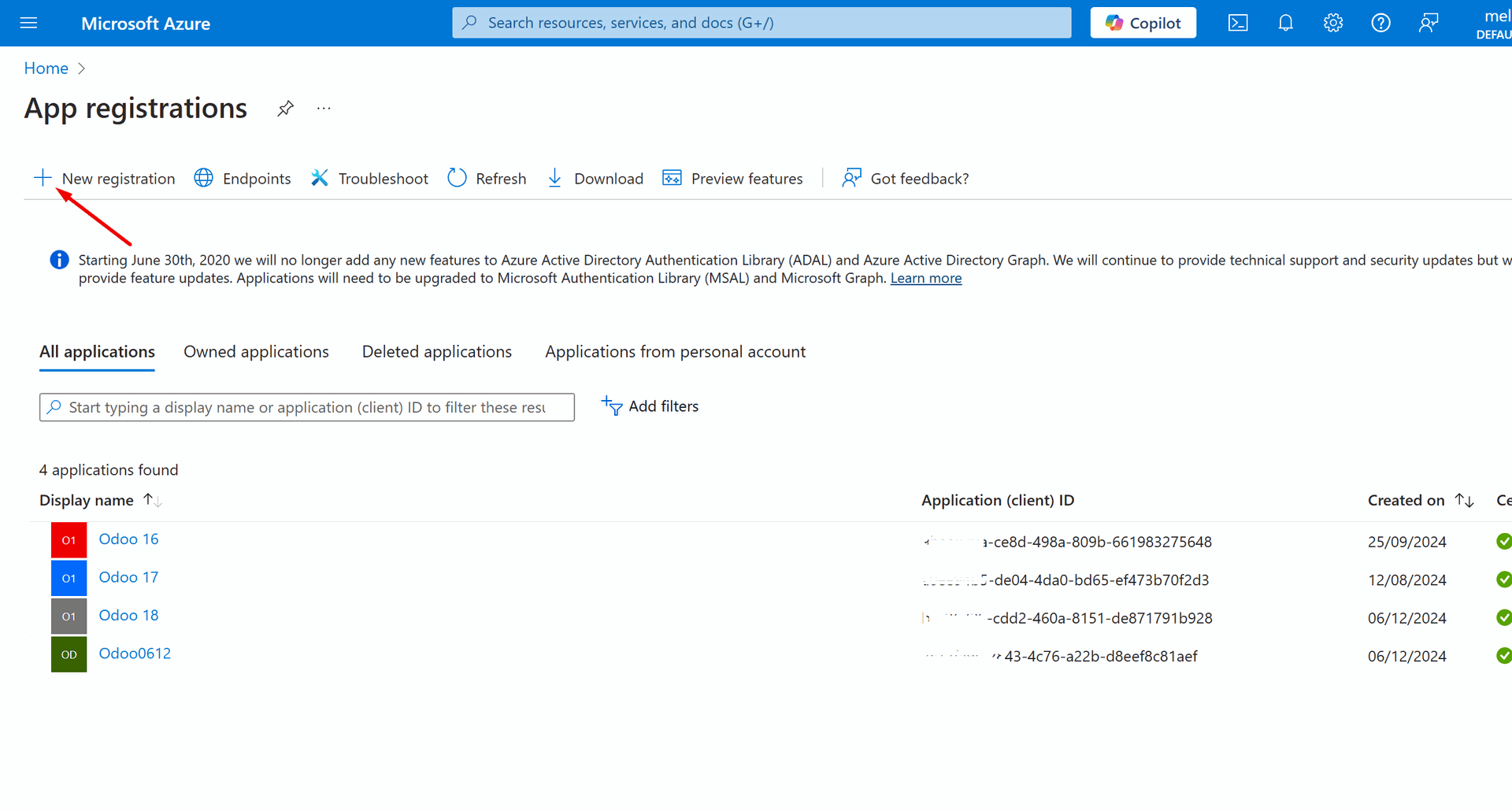Click the Preview features label
The image size is (1512, 811).
tap(747, 179)
